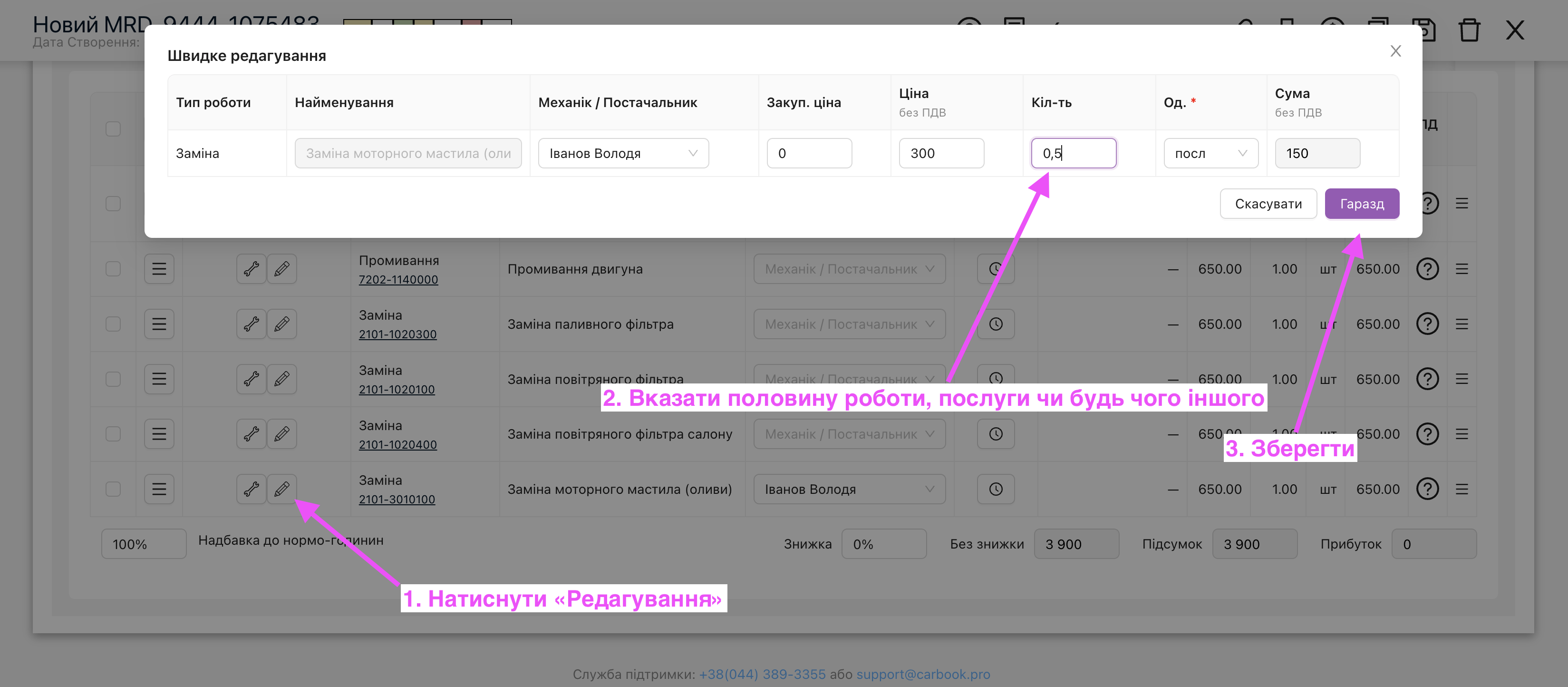Focus the Кіл-ть field with 0,5
Screen dimensions: 1568x687
coord(1073,153)
